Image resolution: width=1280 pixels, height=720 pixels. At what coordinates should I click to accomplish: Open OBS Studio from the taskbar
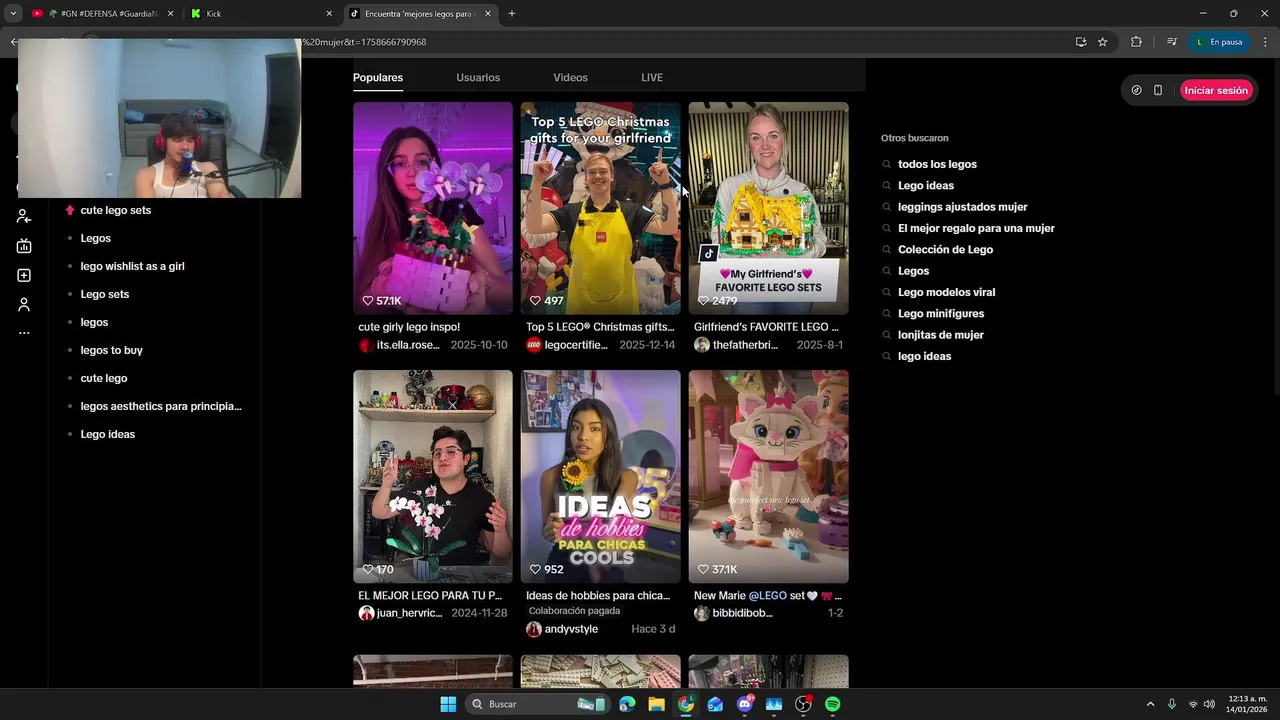pyautogui.click(x=803, y=704)
